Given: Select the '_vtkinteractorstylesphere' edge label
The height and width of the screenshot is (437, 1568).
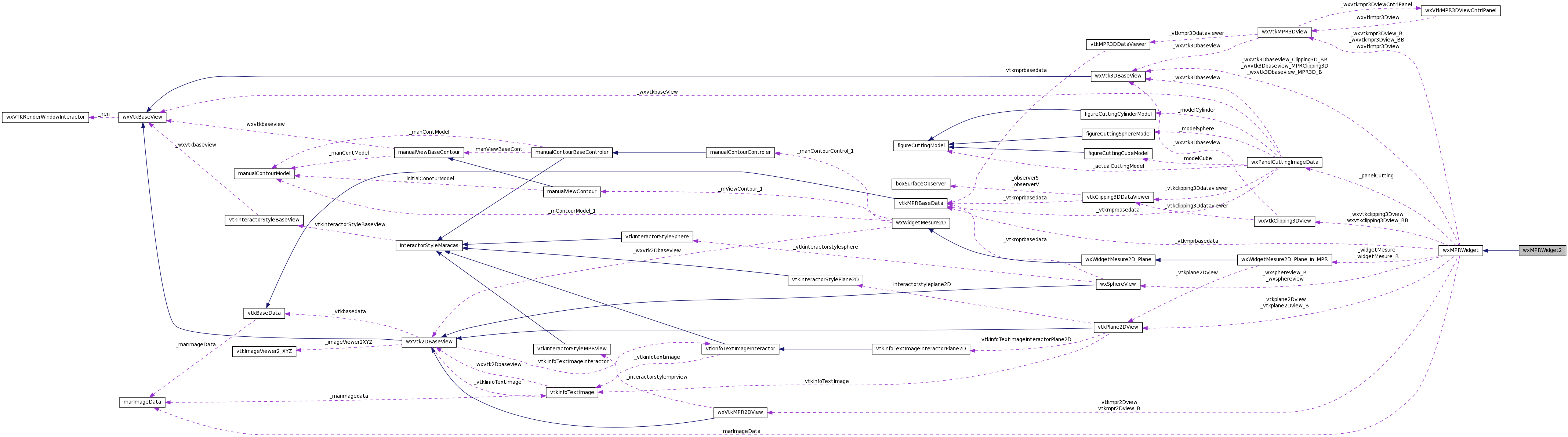Looking at the screenshot, I should tap(825, 247).
